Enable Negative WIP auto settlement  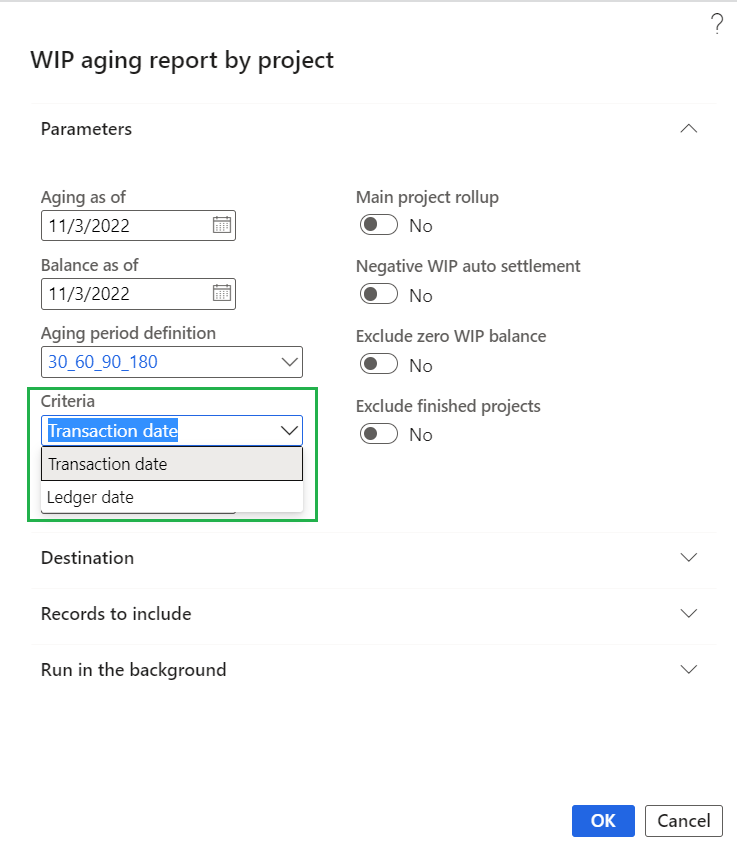click(379, 295)
